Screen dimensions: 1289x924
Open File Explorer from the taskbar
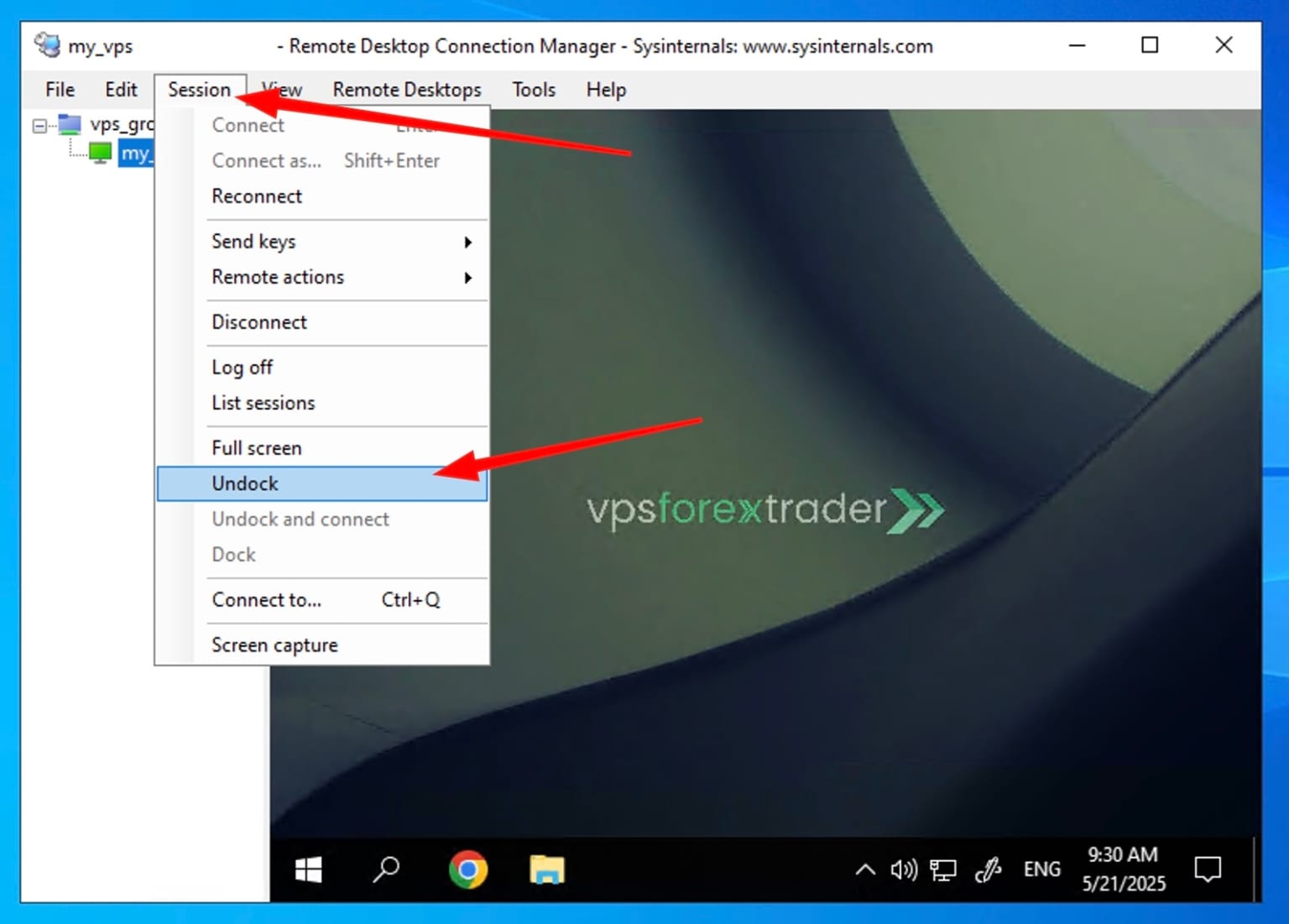click(547, 869)
